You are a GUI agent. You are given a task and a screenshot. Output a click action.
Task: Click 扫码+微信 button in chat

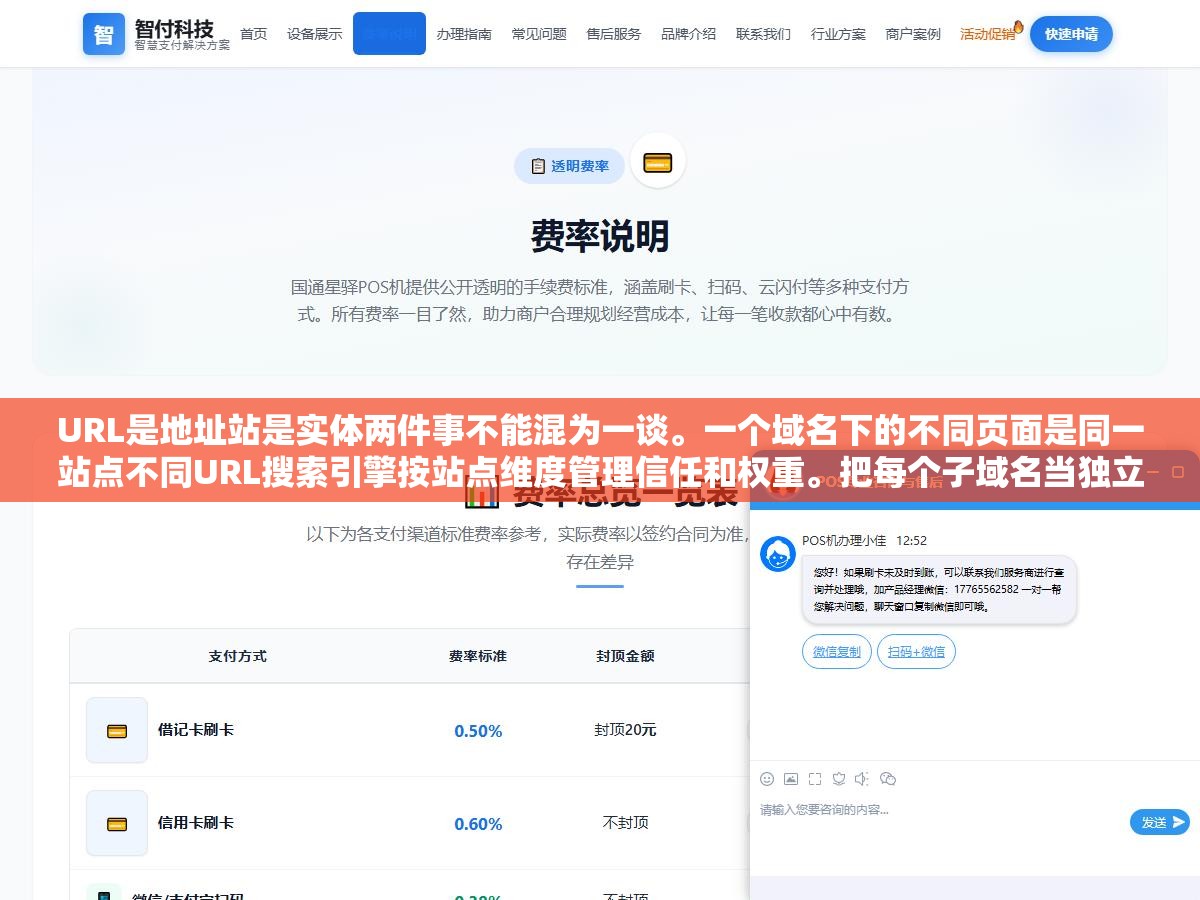pyautogui.click(x=917, y=652)
